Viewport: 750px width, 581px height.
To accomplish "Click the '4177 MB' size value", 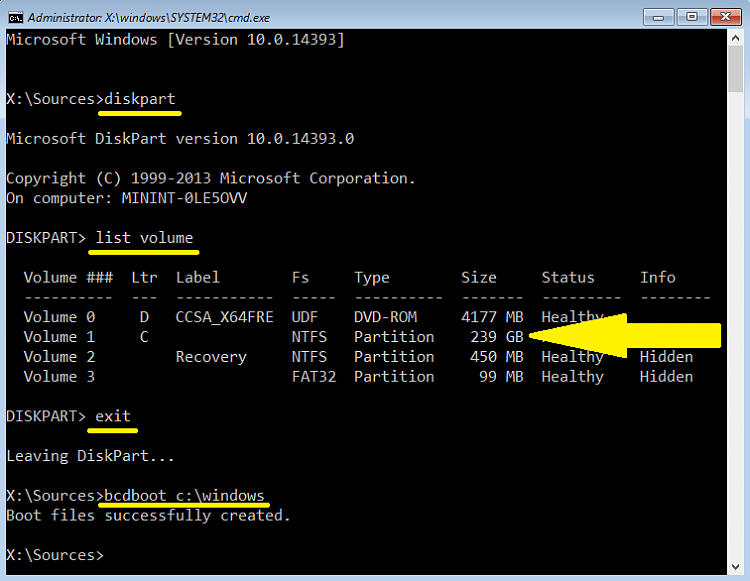I will click(x=492, y=317).
